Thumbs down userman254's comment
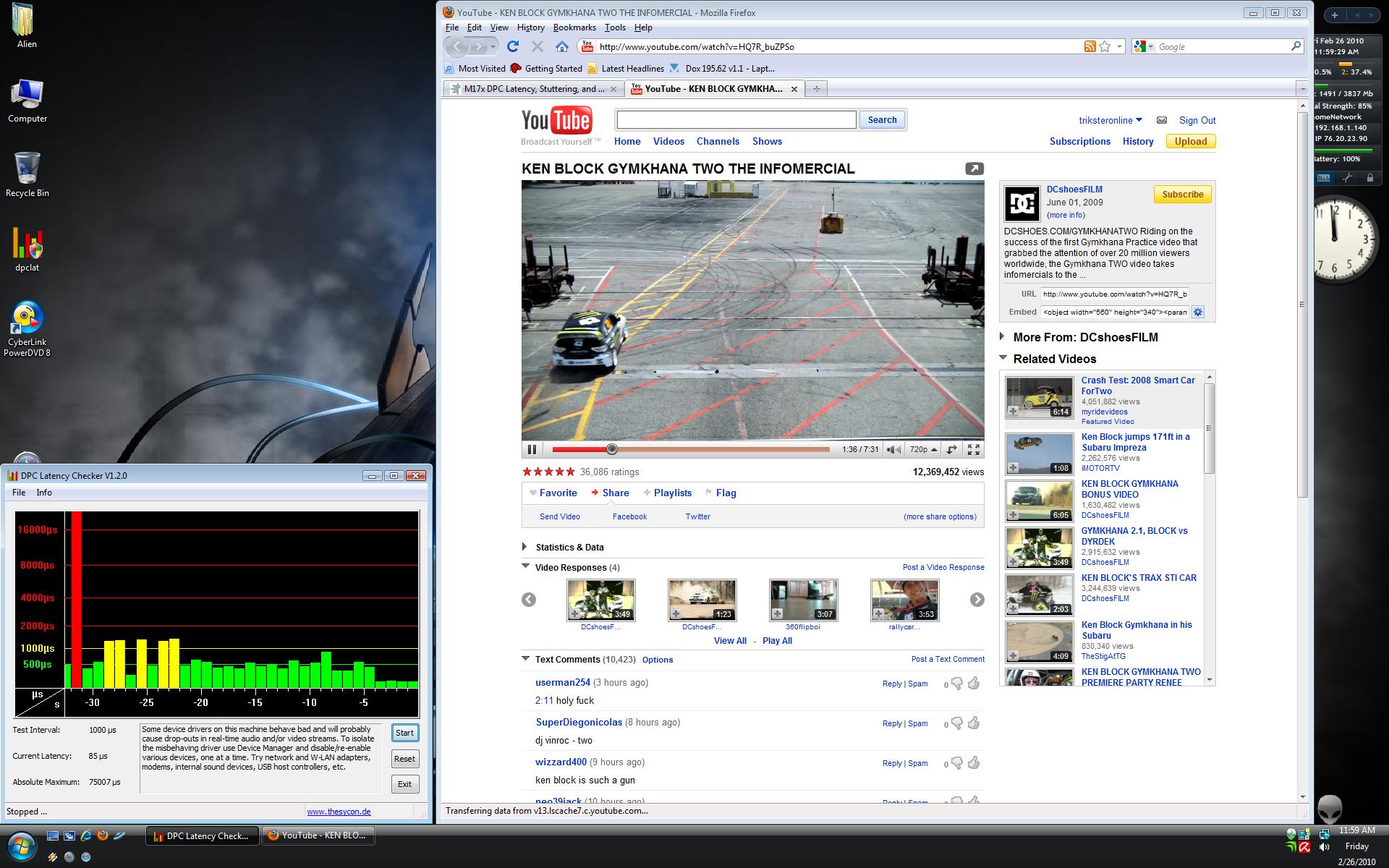The image size is (1389, 868). tap(957, 684)
